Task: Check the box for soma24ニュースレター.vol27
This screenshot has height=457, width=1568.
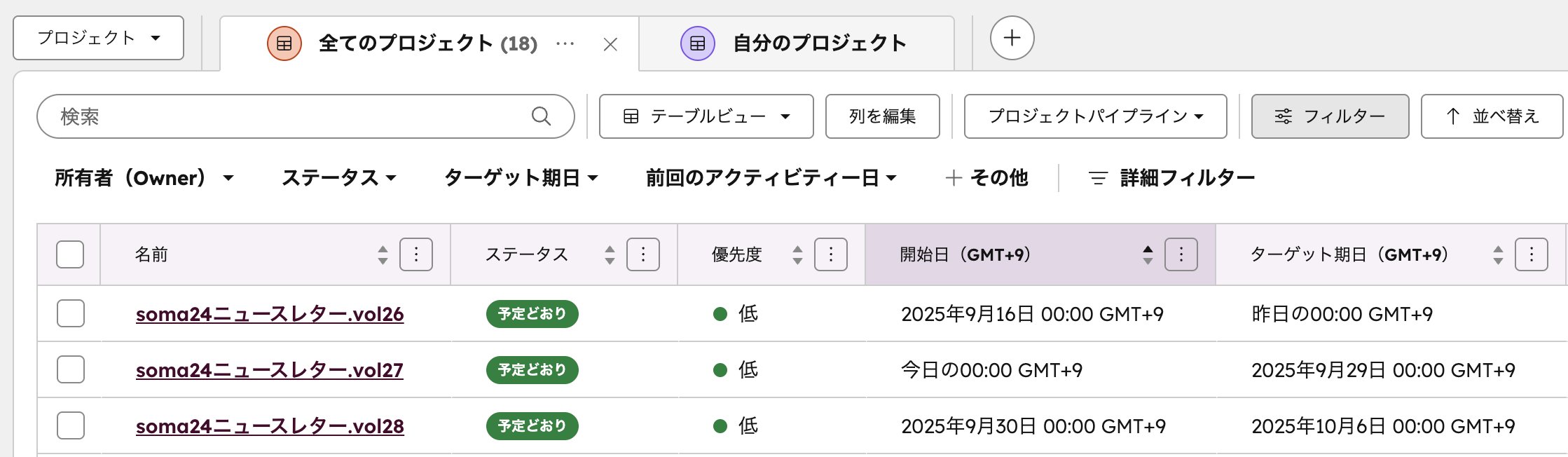Action: [71, 369]
